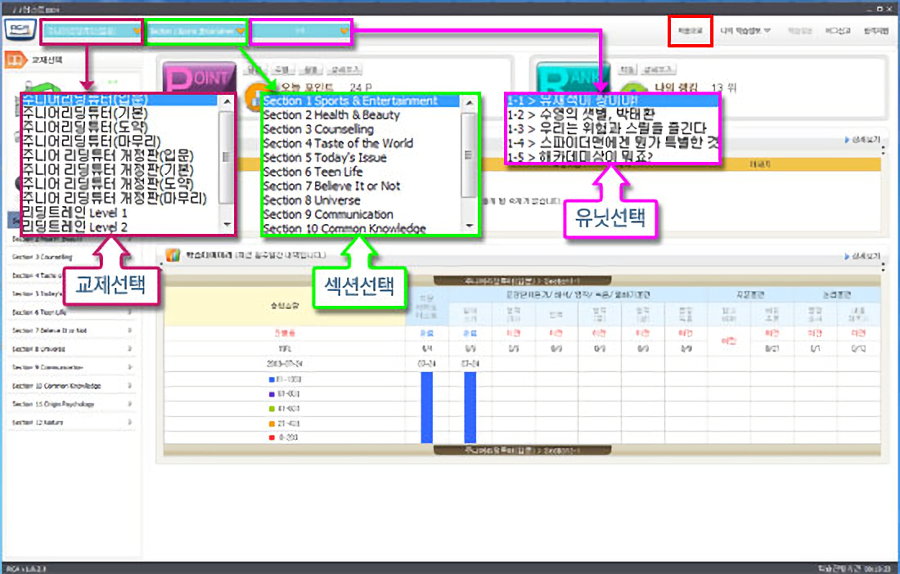Click the red-boxed 학습모드 menu item
This screenshot has height=574, width=900.
[691, 31]
